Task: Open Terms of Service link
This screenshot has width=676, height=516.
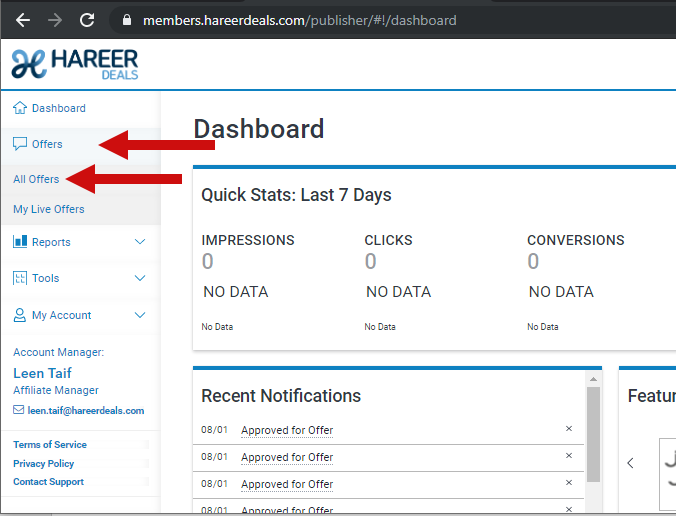Action: pos(50,444)
